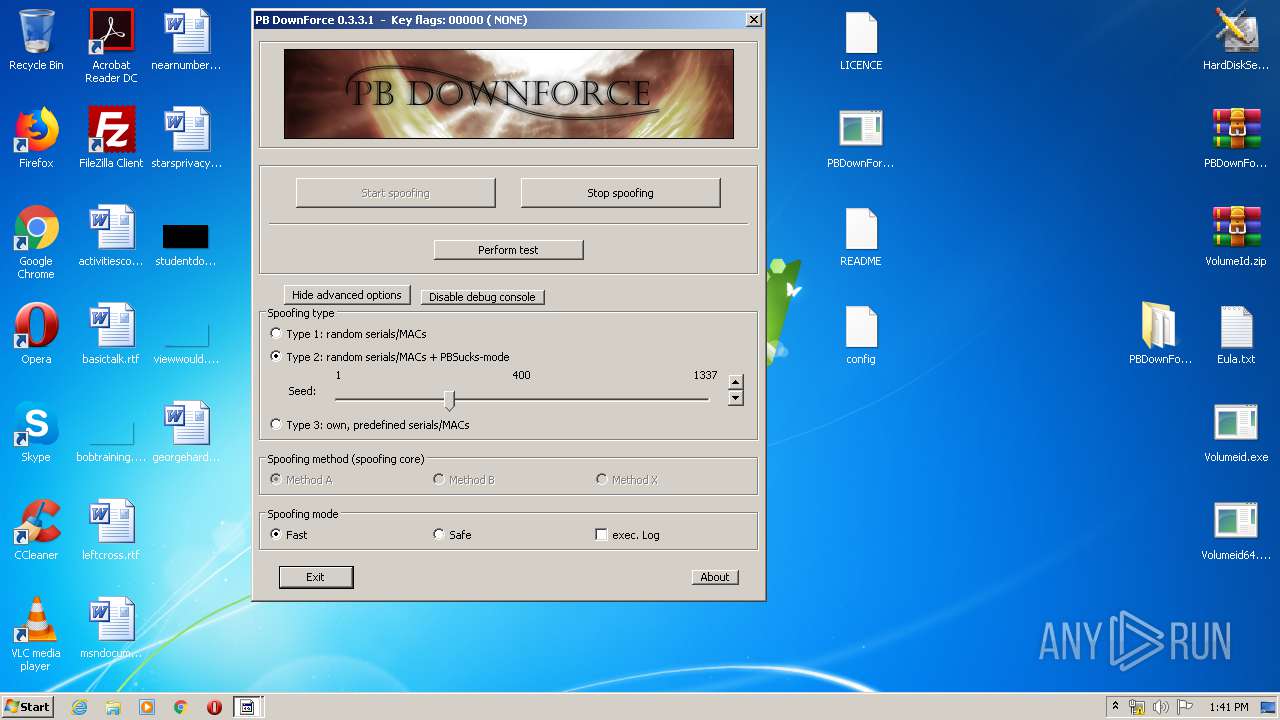Open the PBDownFo folder icon
The width and height of the screenshot is (1280, 720).
point(1160,334)
